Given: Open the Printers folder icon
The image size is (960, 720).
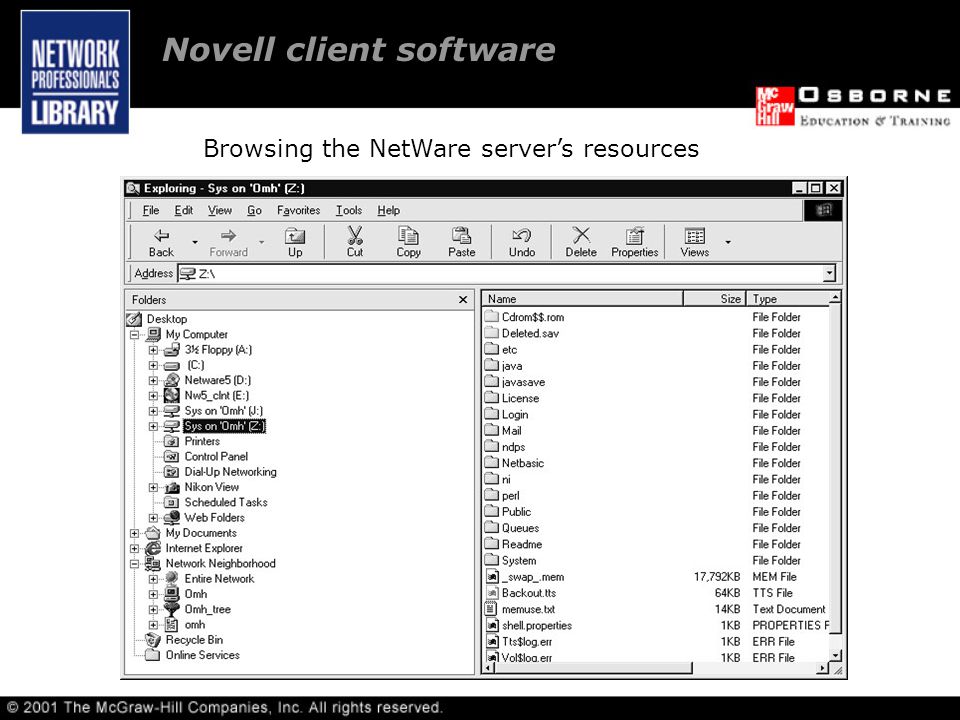Looking at the screenshot, I should [171, 441].
